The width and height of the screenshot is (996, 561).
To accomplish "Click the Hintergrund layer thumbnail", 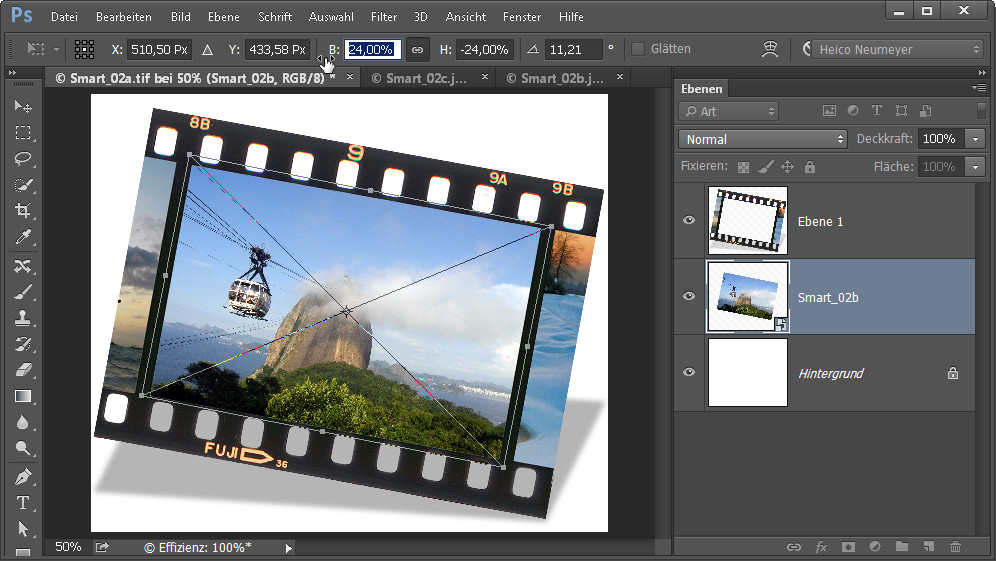I will tap(747, 373).
